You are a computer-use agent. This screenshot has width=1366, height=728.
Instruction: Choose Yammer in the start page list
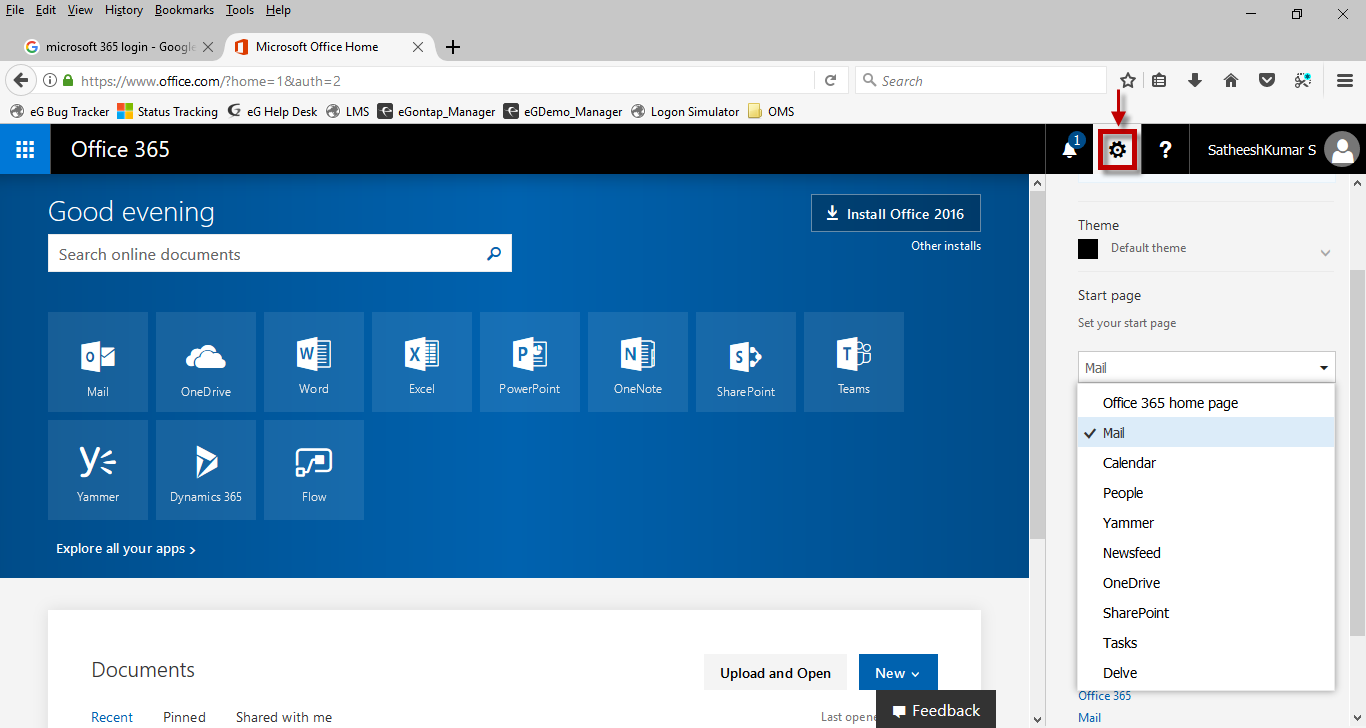pyautogui.click(x=1206, y=523)
